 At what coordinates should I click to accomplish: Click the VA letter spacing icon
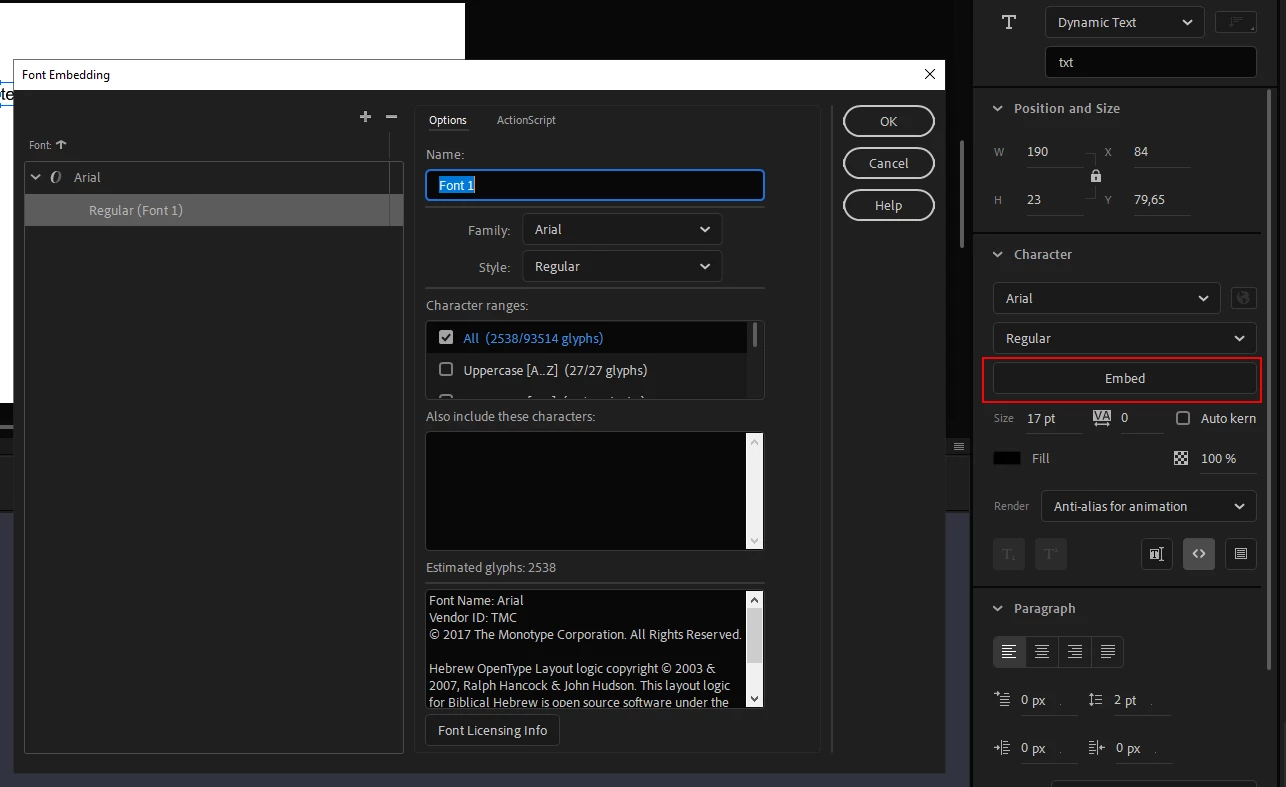coord(1102,418)
